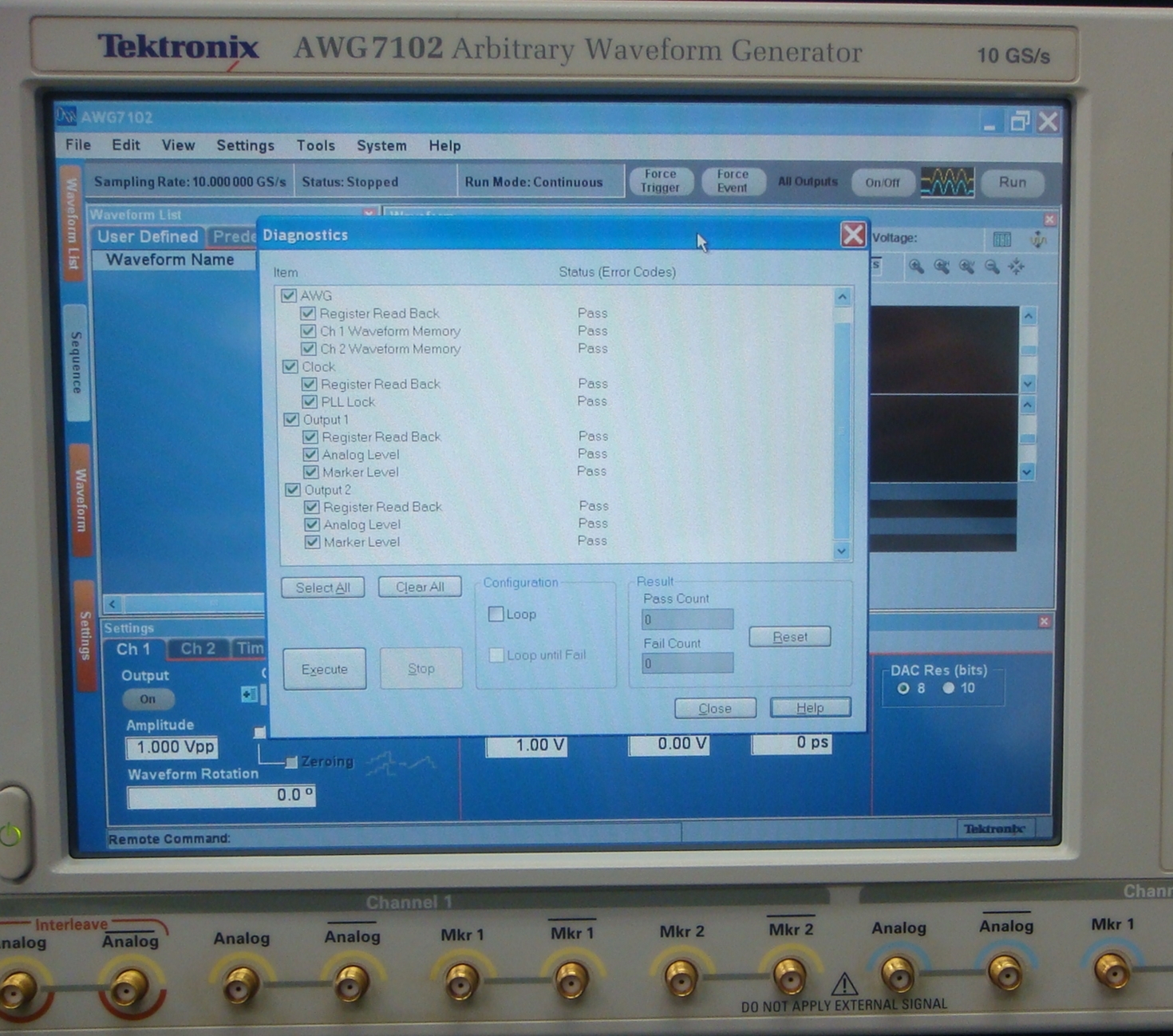Switch to the Predefined waveform tab

233,236
